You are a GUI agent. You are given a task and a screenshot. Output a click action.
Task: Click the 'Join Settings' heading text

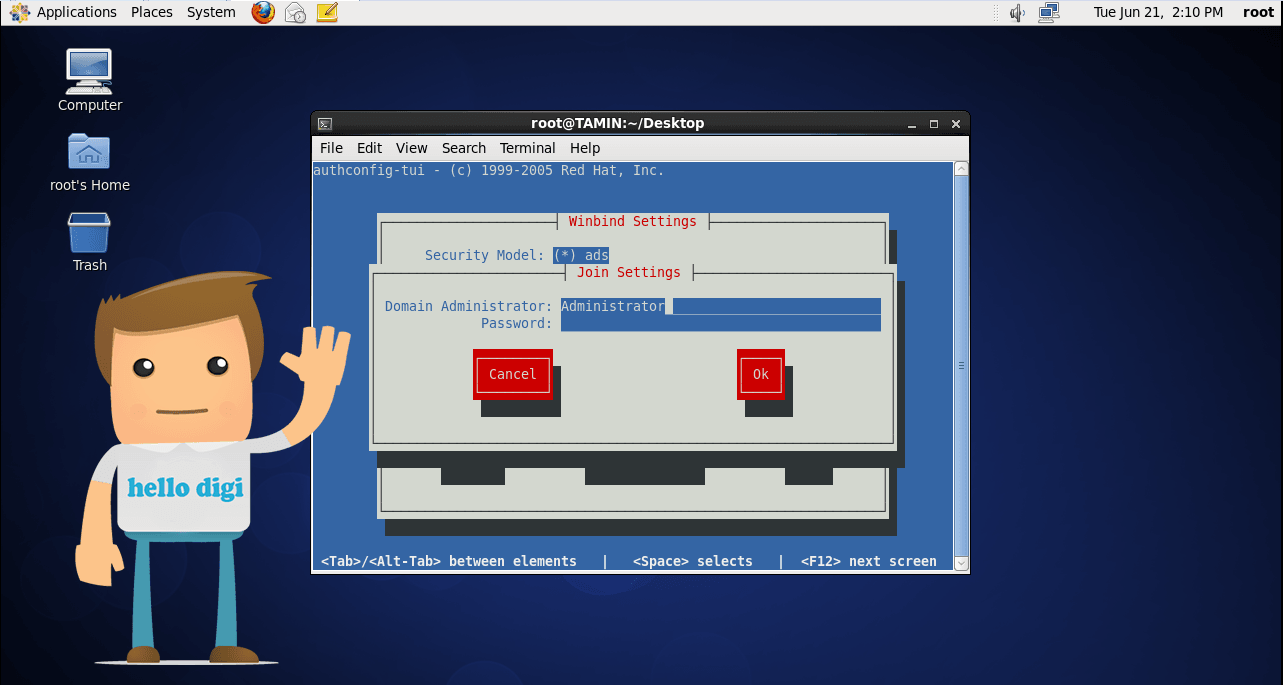[628, 272]
